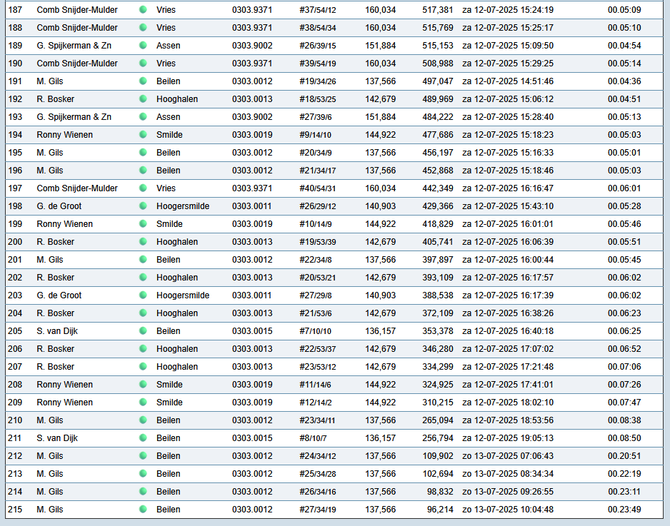670x526 pixels.
Task: Click the green status dot in row 199
Action: (143, 223)
